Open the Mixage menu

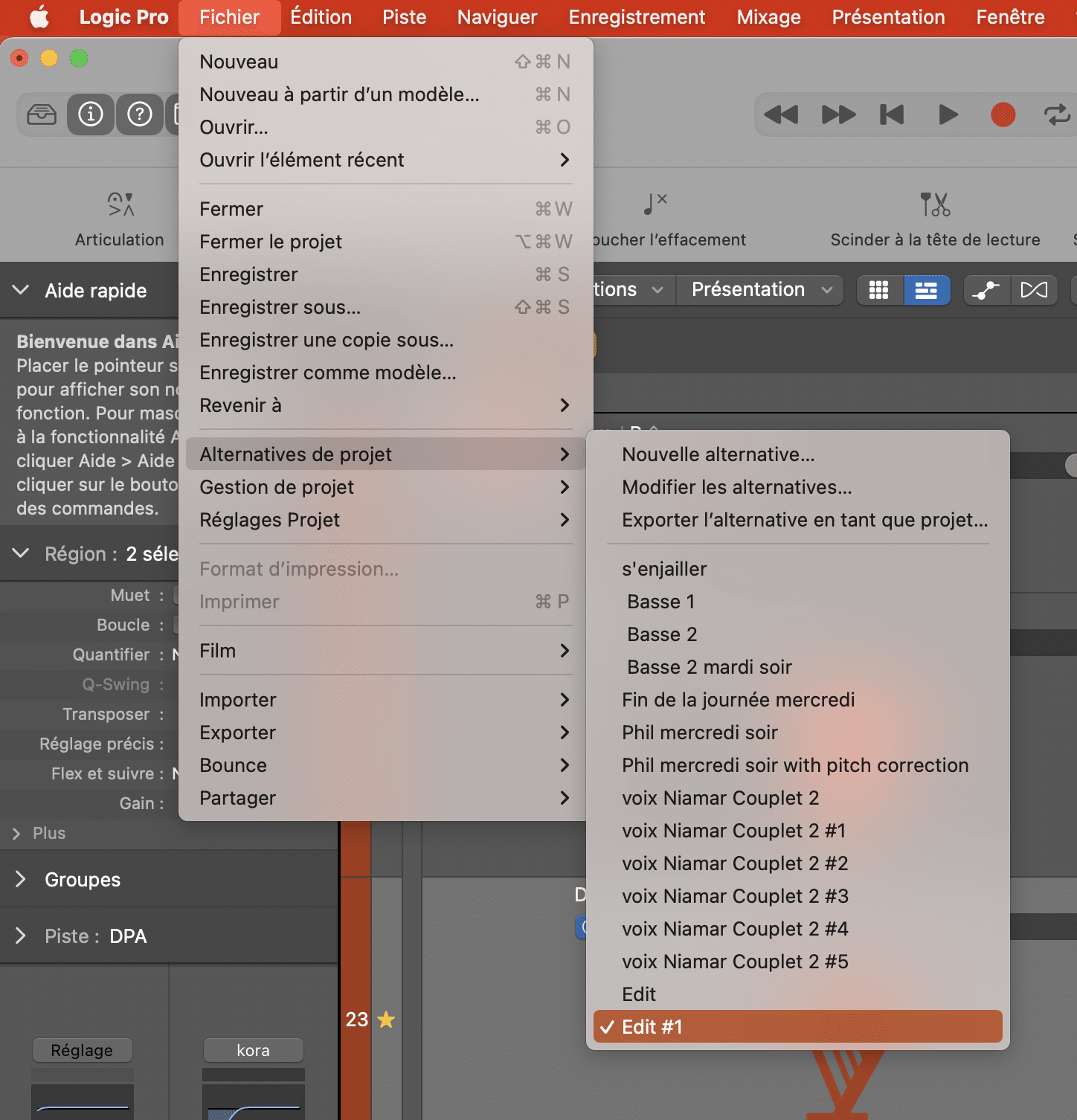pyautogui.click(x=768, y=17)
